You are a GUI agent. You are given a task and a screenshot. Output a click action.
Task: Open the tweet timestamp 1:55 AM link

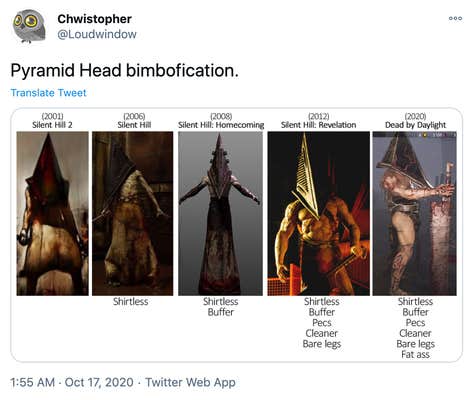coord(32,382)
